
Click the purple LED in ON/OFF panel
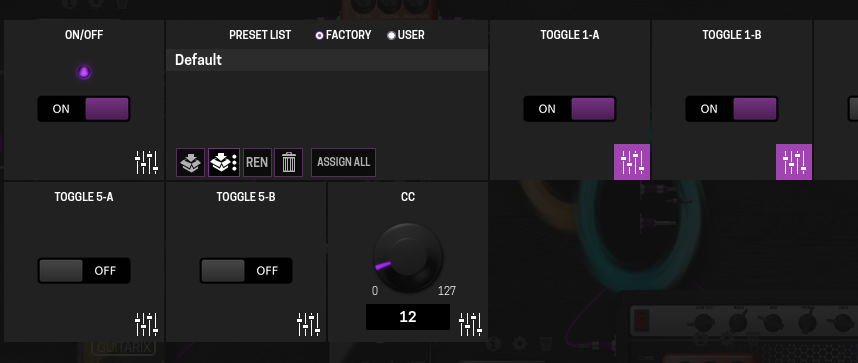84,72
